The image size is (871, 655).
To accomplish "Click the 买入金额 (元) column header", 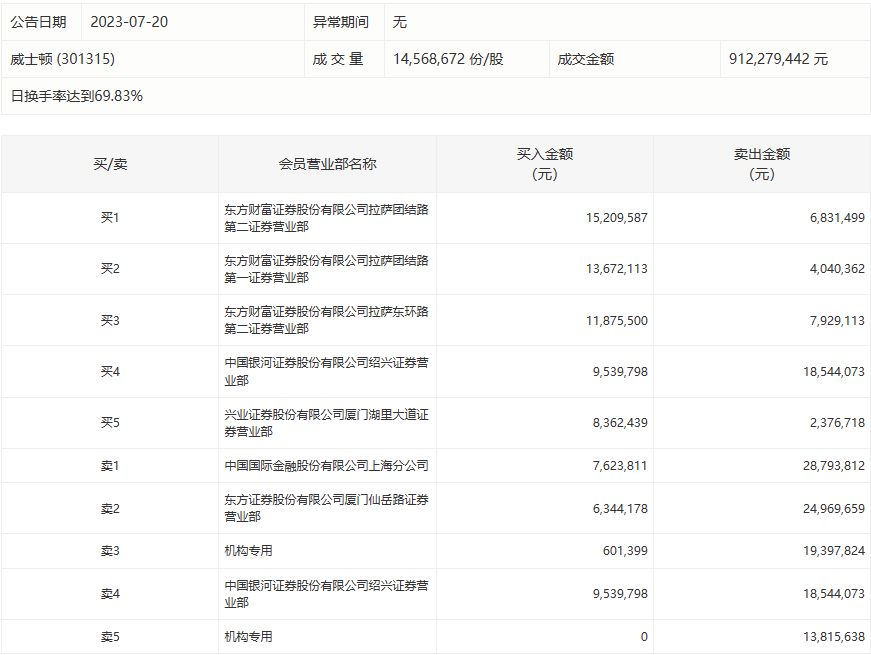I will pyautogui.click(x=544, y=164).
